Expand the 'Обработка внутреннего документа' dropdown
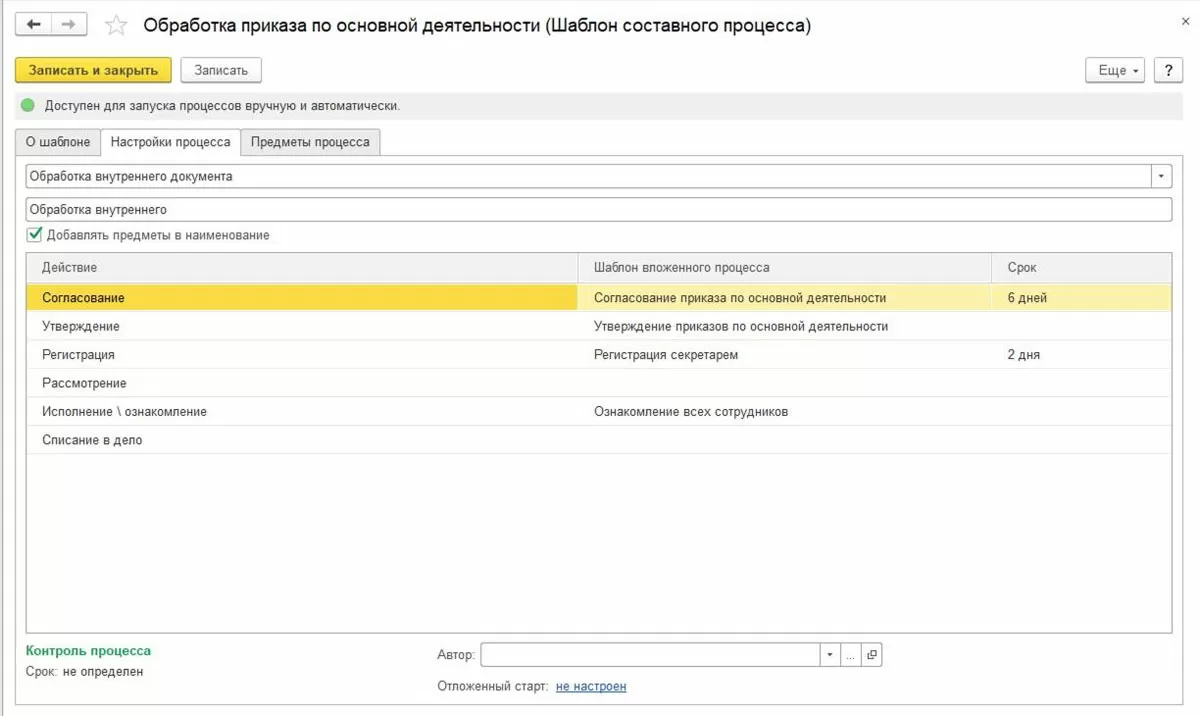This screenshot has height=716, width=1200. [x=1161, y=177]
